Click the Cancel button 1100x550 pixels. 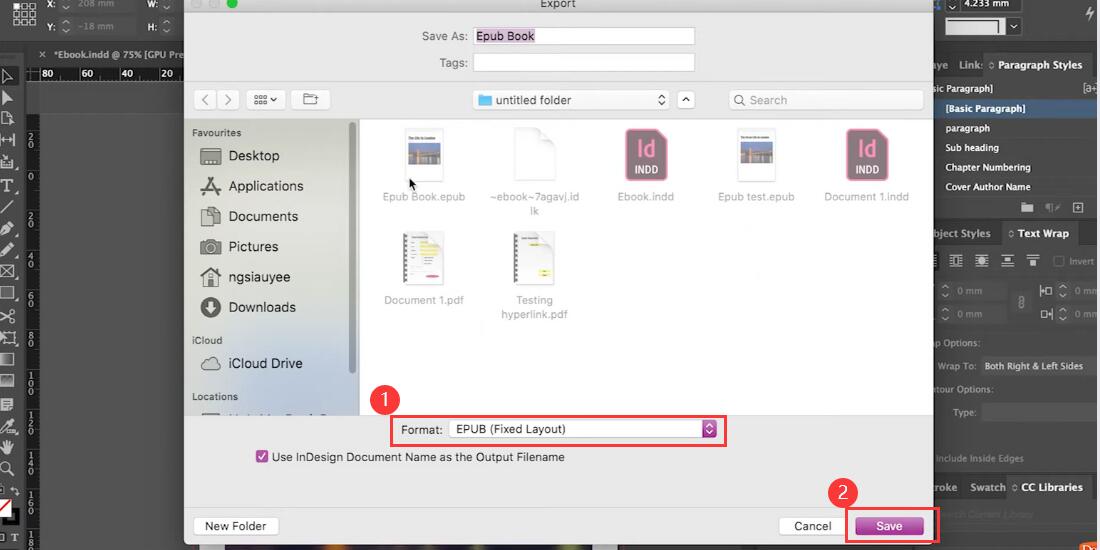pyautogui.click(x=812, y=526)
